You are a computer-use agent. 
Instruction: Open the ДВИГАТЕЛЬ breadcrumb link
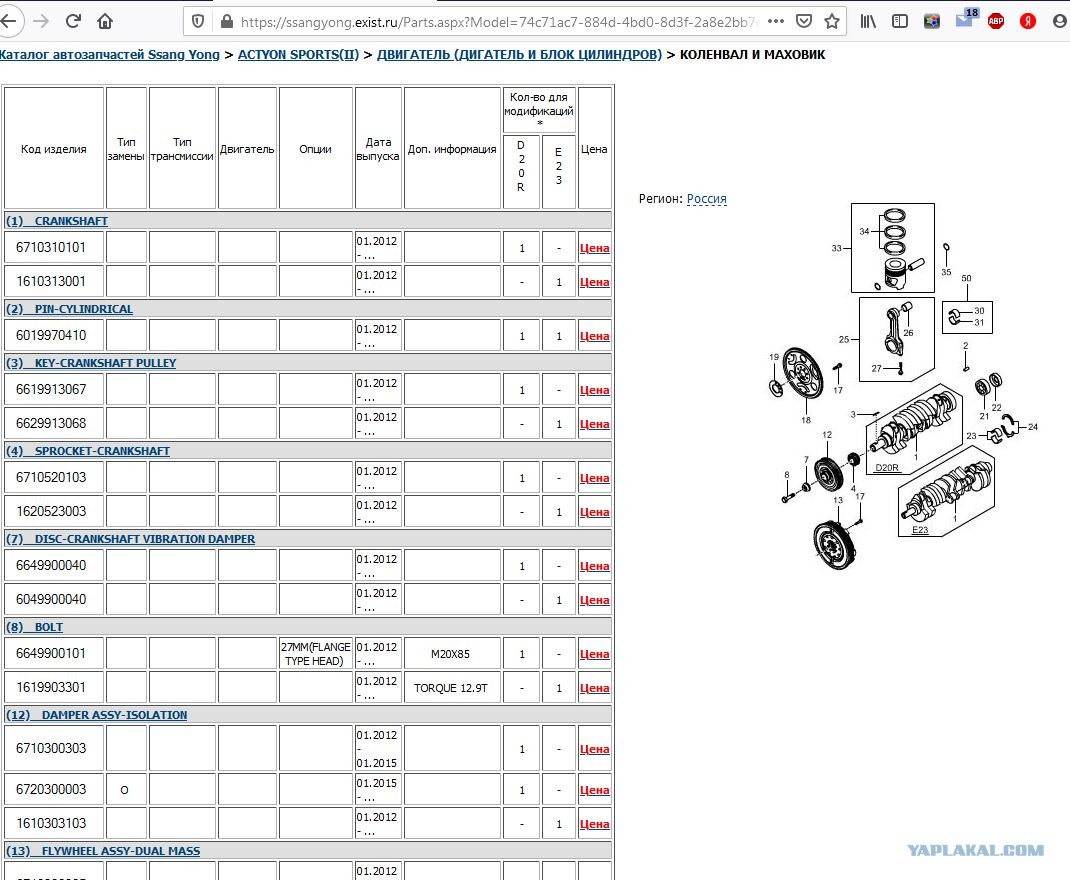pyautogui.click(x=519, y=55)
